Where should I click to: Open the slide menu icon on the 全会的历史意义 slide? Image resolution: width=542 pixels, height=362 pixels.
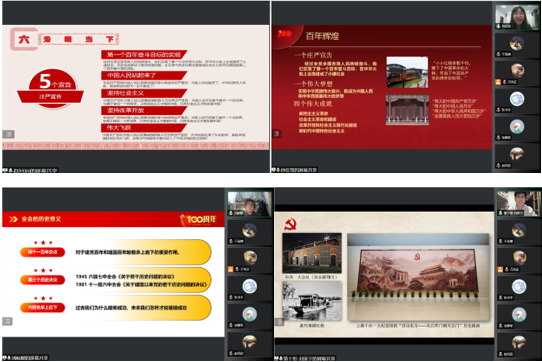[8, 321]
